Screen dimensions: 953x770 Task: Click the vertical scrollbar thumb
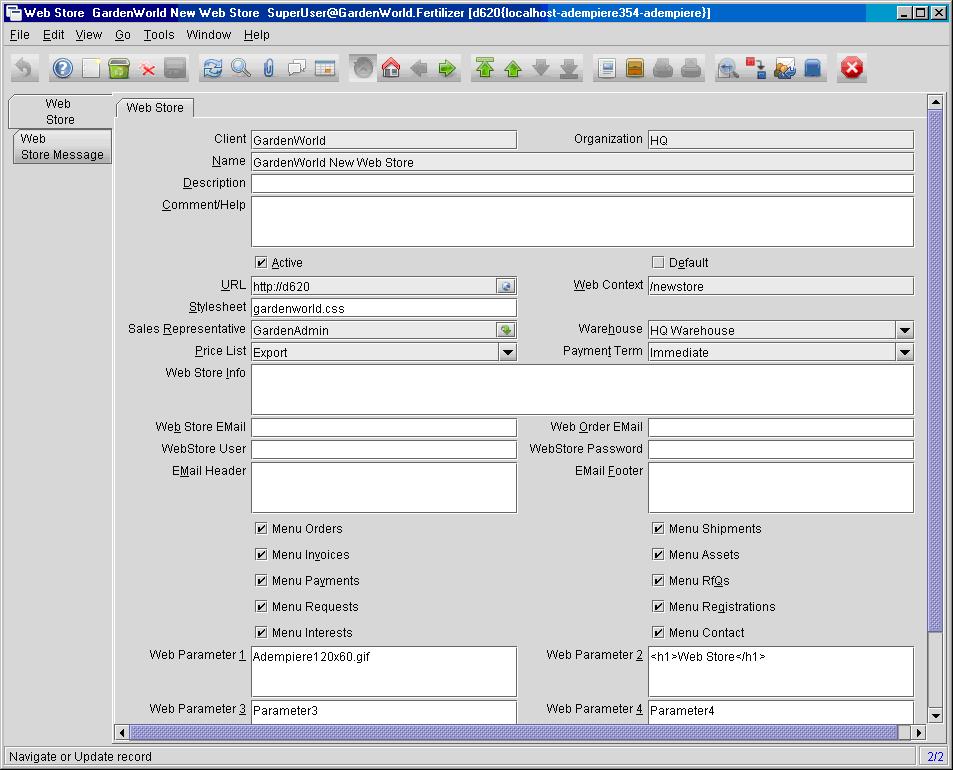tap(935, 371)
